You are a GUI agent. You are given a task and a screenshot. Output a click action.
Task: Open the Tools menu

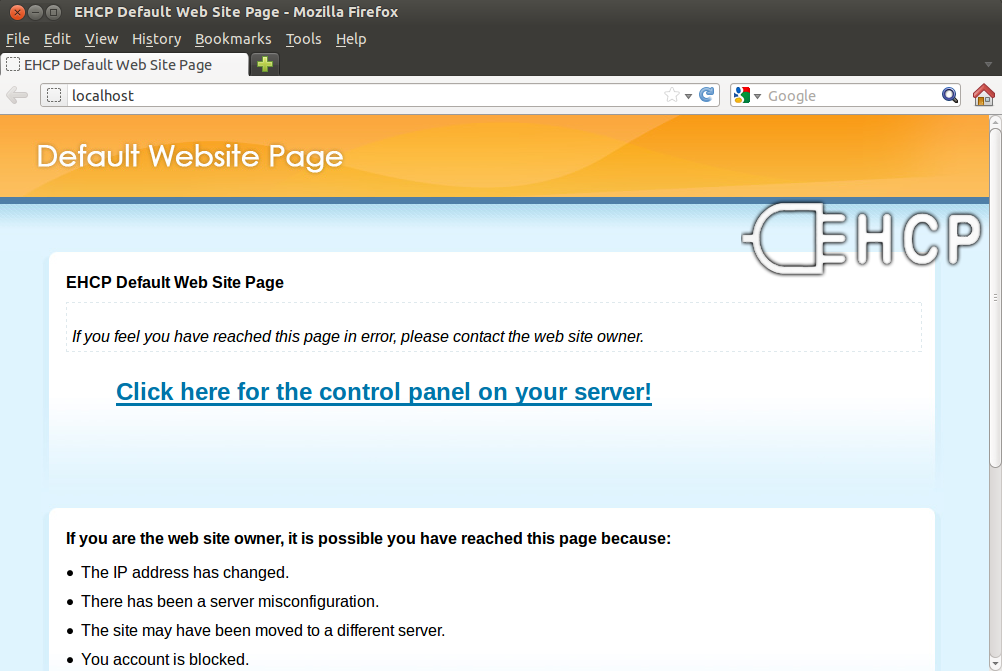click(x=304, y=39)
